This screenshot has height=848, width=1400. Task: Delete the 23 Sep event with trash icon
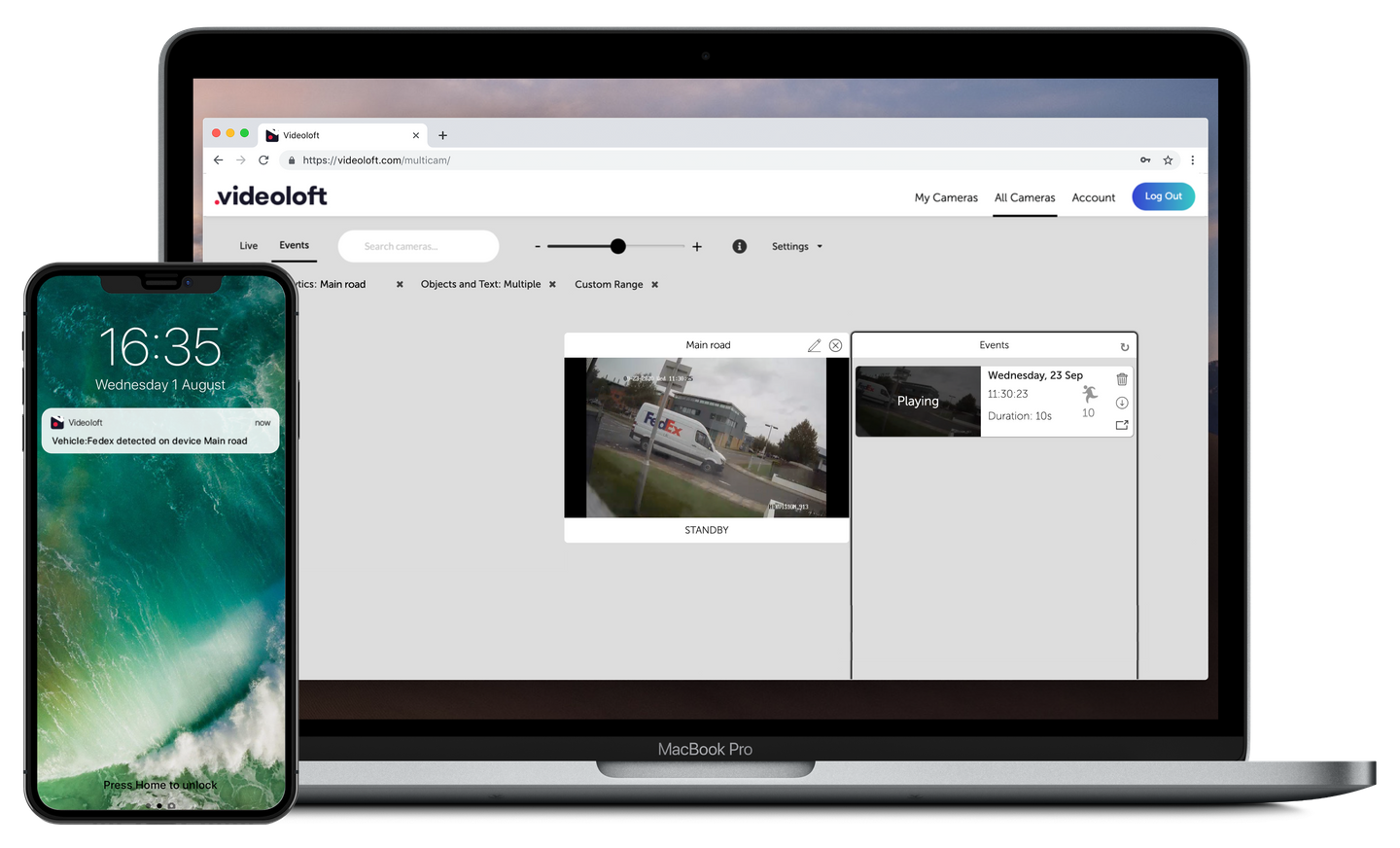tap(1122, 379)
